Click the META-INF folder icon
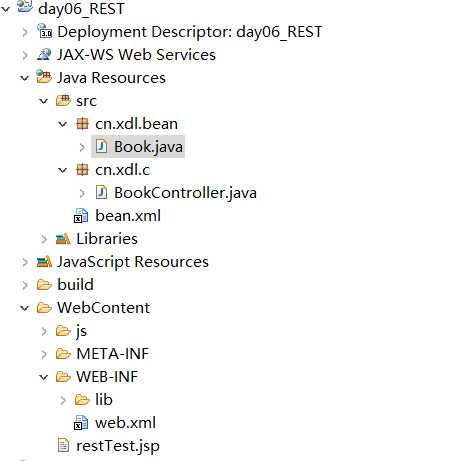Image resolution: width=464 pixels, height=461 pixels. point(63,354)
